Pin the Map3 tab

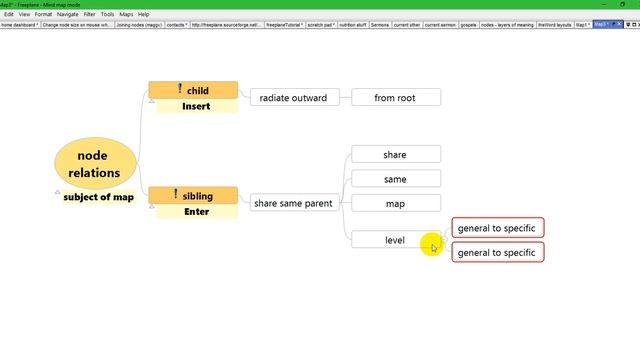pyautogui.click(x=613, y=24)
